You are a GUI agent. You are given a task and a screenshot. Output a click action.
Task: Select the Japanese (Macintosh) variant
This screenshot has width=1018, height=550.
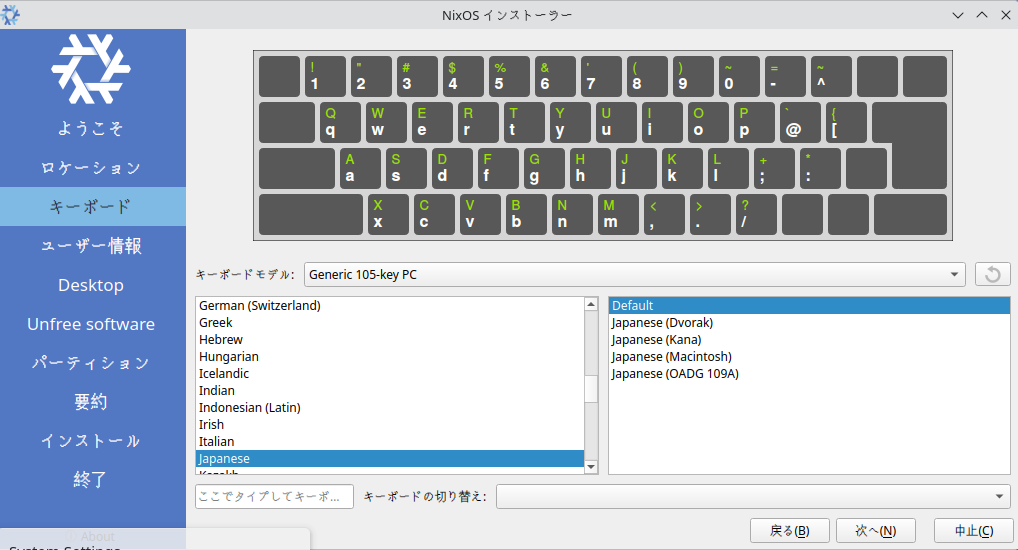coord(809,356)
